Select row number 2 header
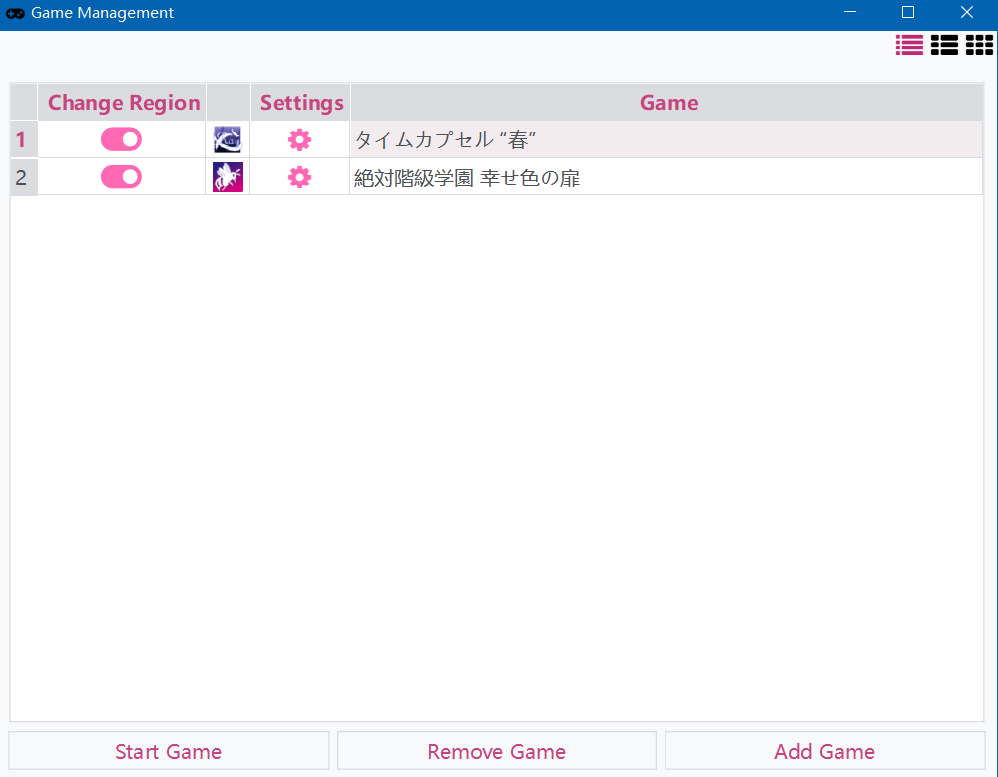Screen dimensions: 998x777 [24, 177]
